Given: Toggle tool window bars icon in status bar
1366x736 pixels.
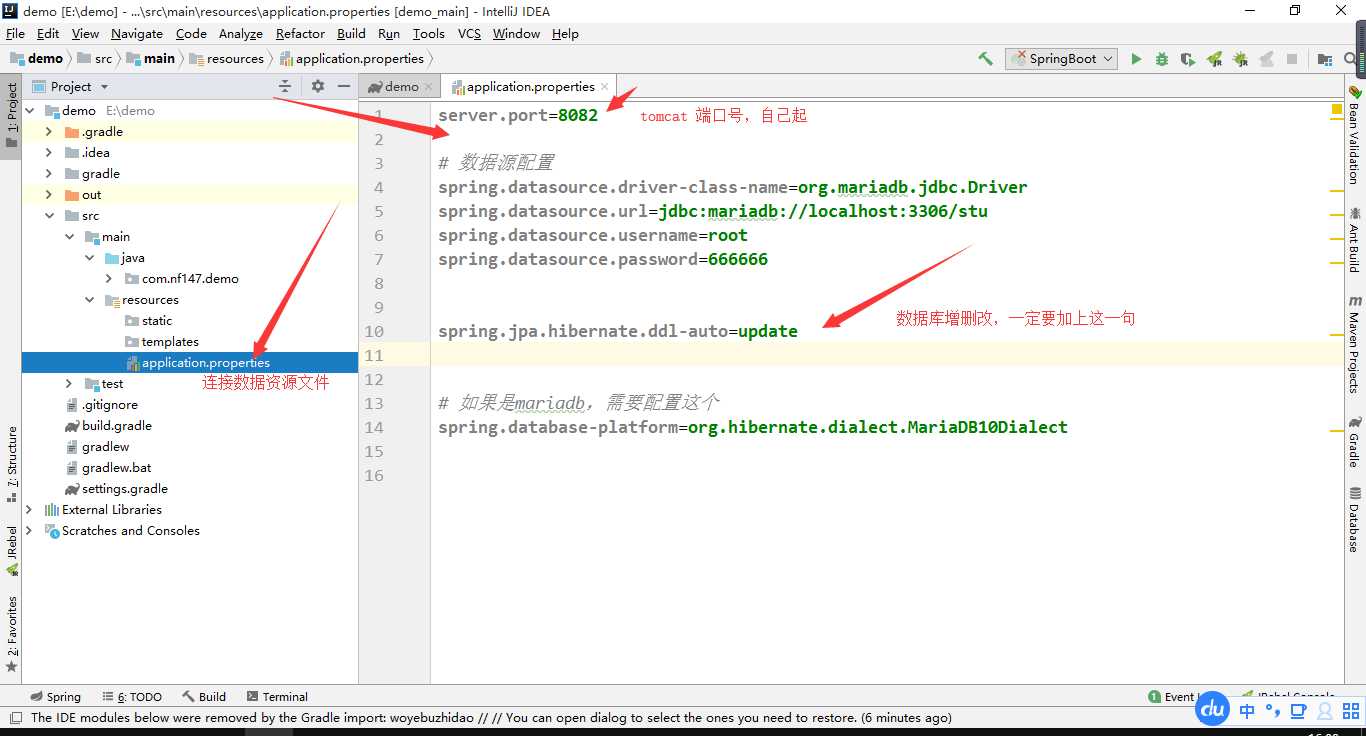Looking at the screenshot, I should point(15,717).
